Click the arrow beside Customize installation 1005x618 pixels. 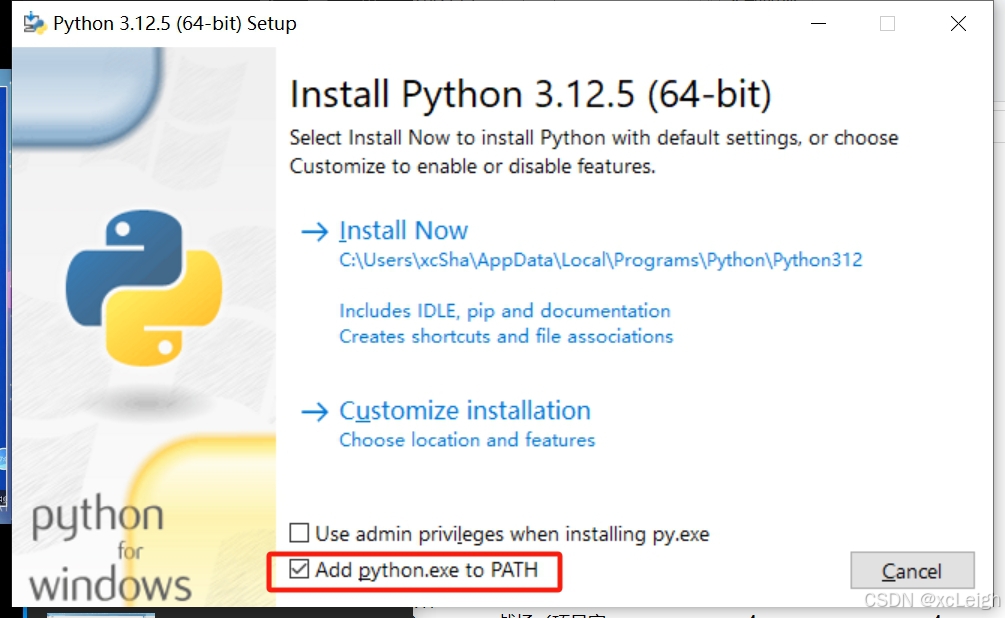pos(315,412)
